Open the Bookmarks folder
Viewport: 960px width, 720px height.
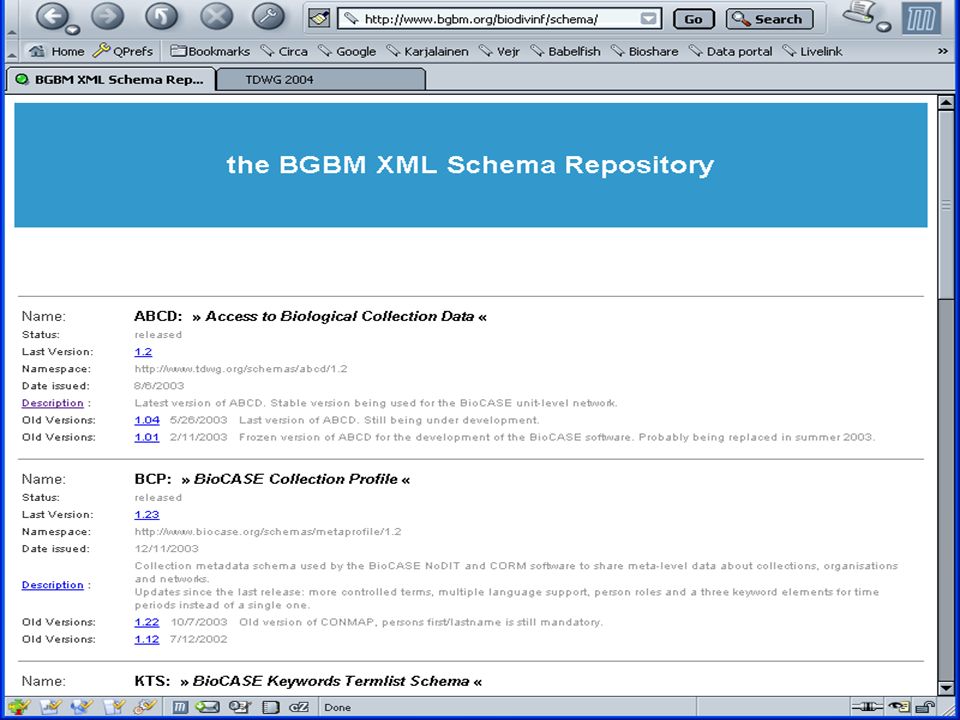tap(210, 51)
